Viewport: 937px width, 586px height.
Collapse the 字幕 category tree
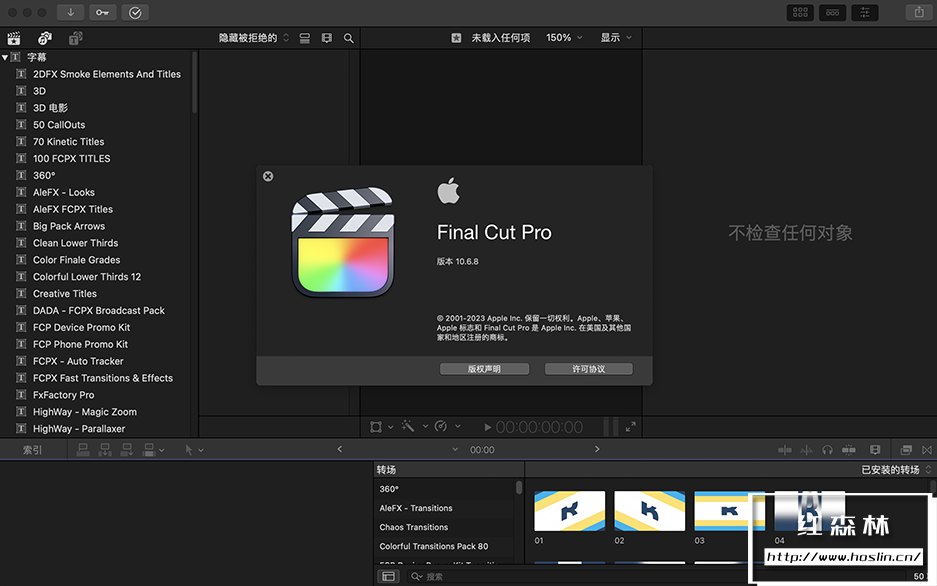[5, 57]
